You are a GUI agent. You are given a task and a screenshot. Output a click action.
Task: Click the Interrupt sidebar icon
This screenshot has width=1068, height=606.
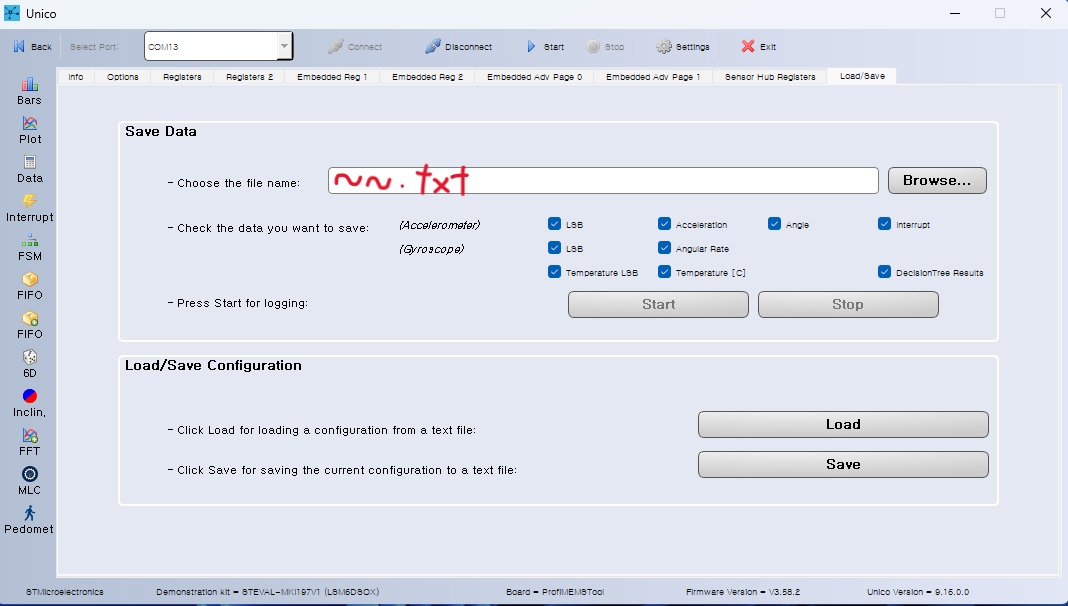tap(29, 207)
